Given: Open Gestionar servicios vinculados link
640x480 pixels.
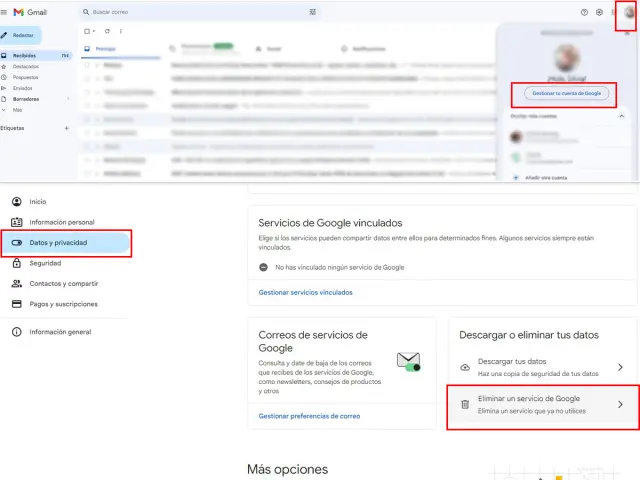Looking at the screenshot, I should (305, 293).
